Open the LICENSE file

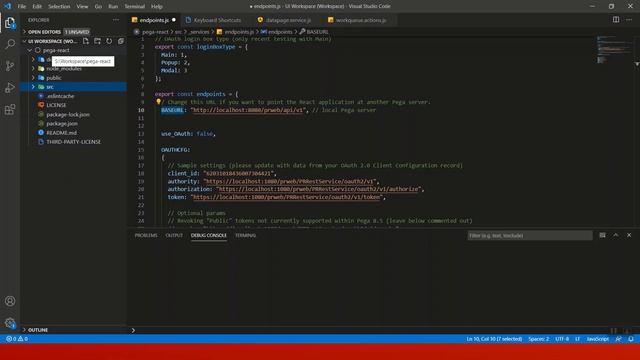point(56,105)
